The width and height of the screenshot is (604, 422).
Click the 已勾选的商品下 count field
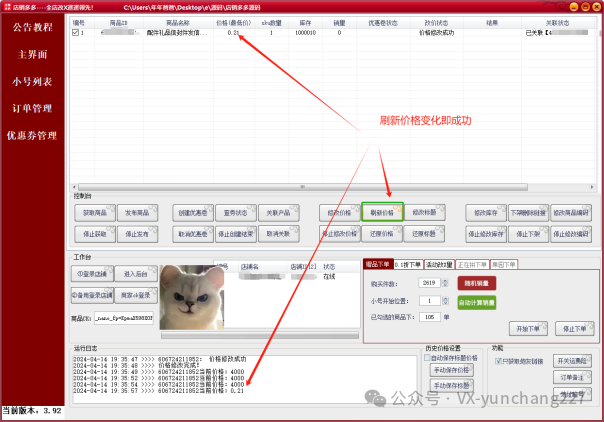tap(430, 317)
